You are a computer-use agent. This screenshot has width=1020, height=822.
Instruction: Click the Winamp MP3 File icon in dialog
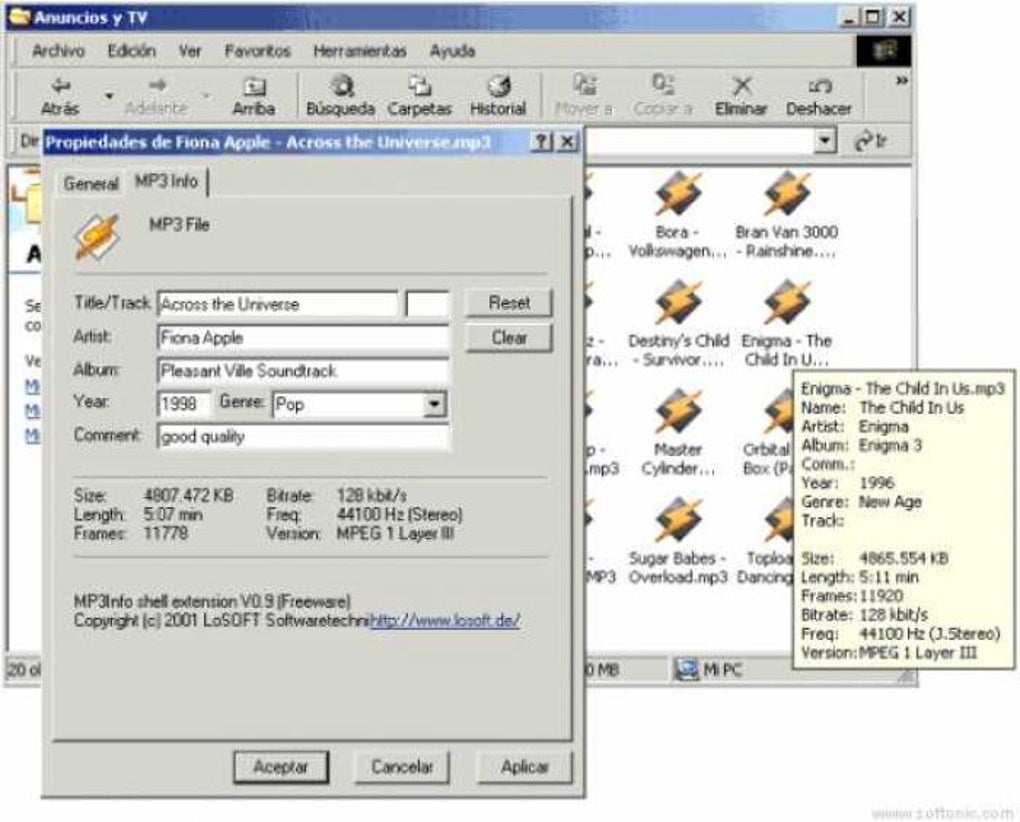point(98,237)
